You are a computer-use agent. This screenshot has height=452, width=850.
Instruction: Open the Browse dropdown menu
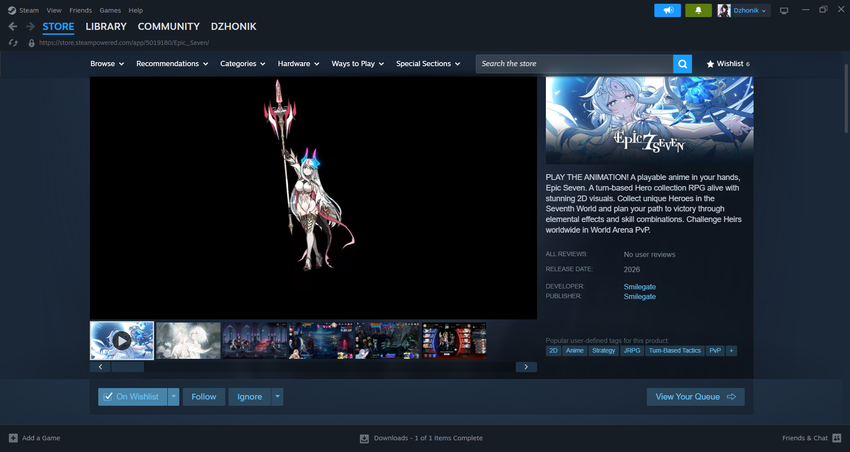107,64
